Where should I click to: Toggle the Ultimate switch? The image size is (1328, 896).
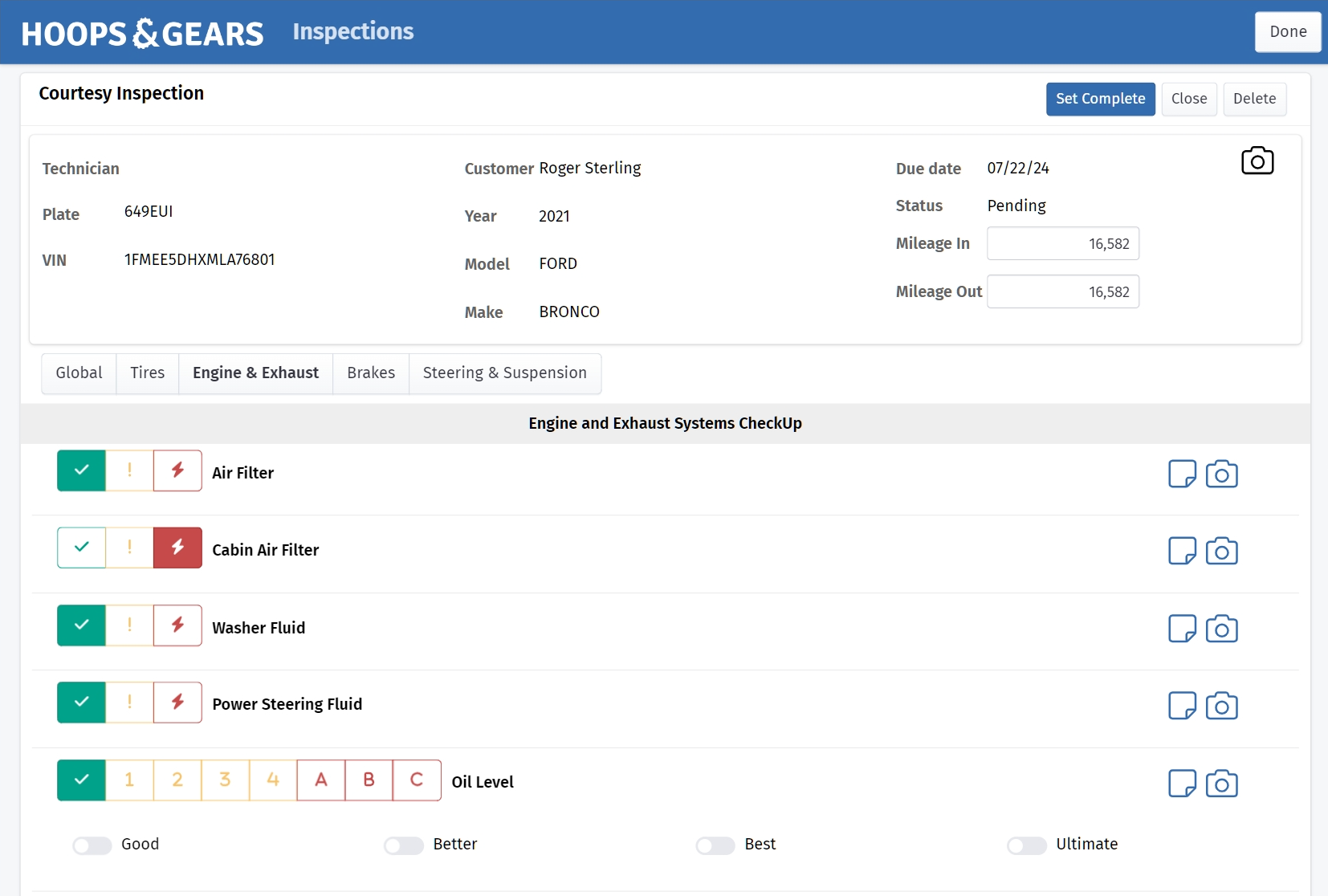tap(1027, 845)
